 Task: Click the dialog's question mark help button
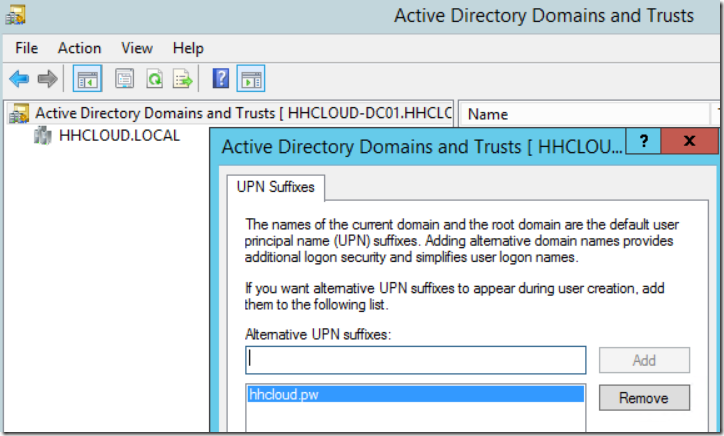coord(644,140)
